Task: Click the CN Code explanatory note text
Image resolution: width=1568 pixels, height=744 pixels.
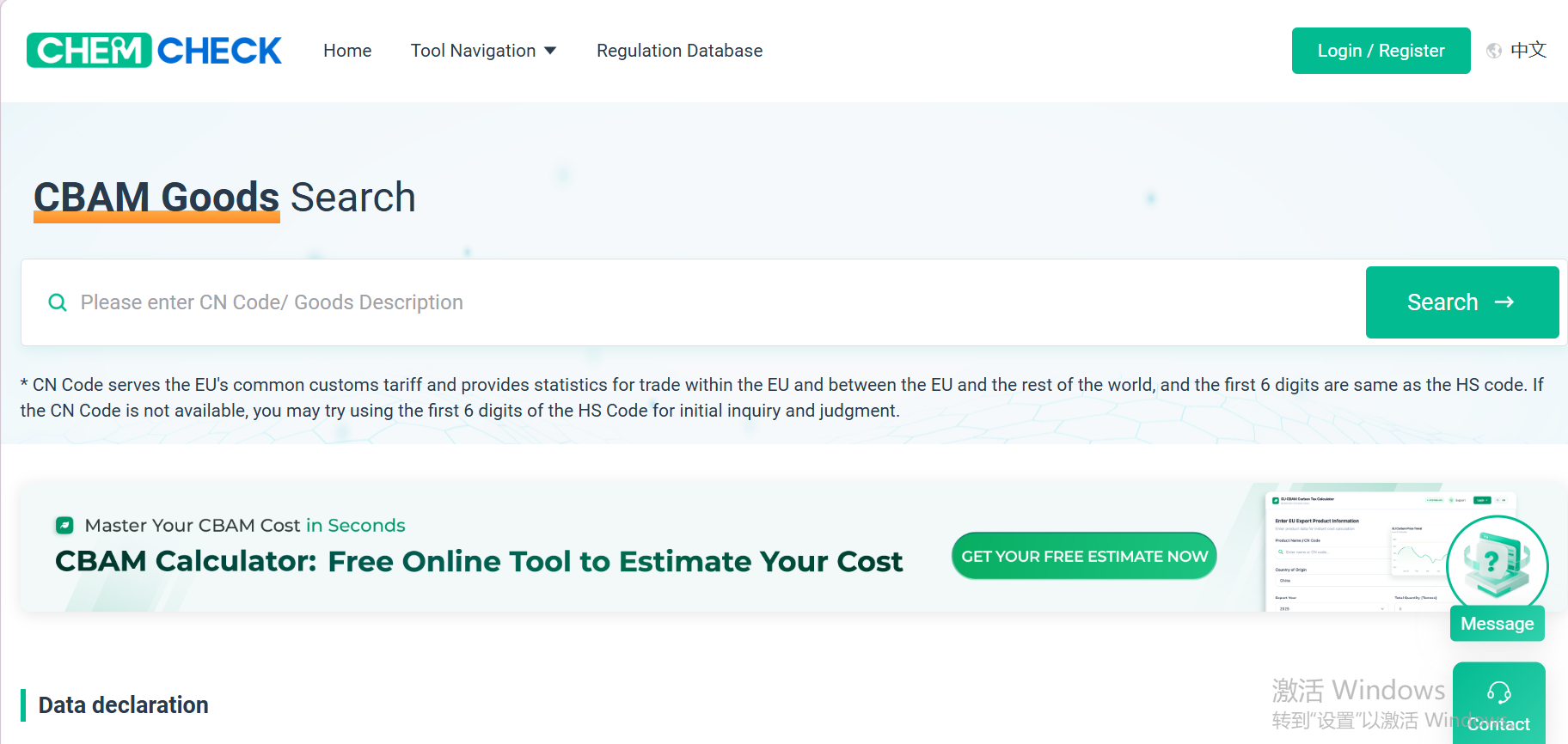Action: 782,398
